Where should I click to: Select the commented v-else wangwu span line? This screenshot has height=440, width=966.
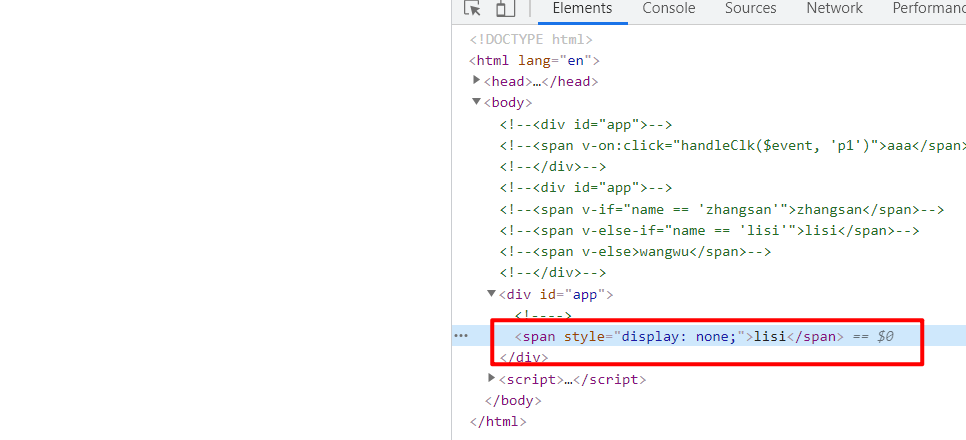click(635, 251)
